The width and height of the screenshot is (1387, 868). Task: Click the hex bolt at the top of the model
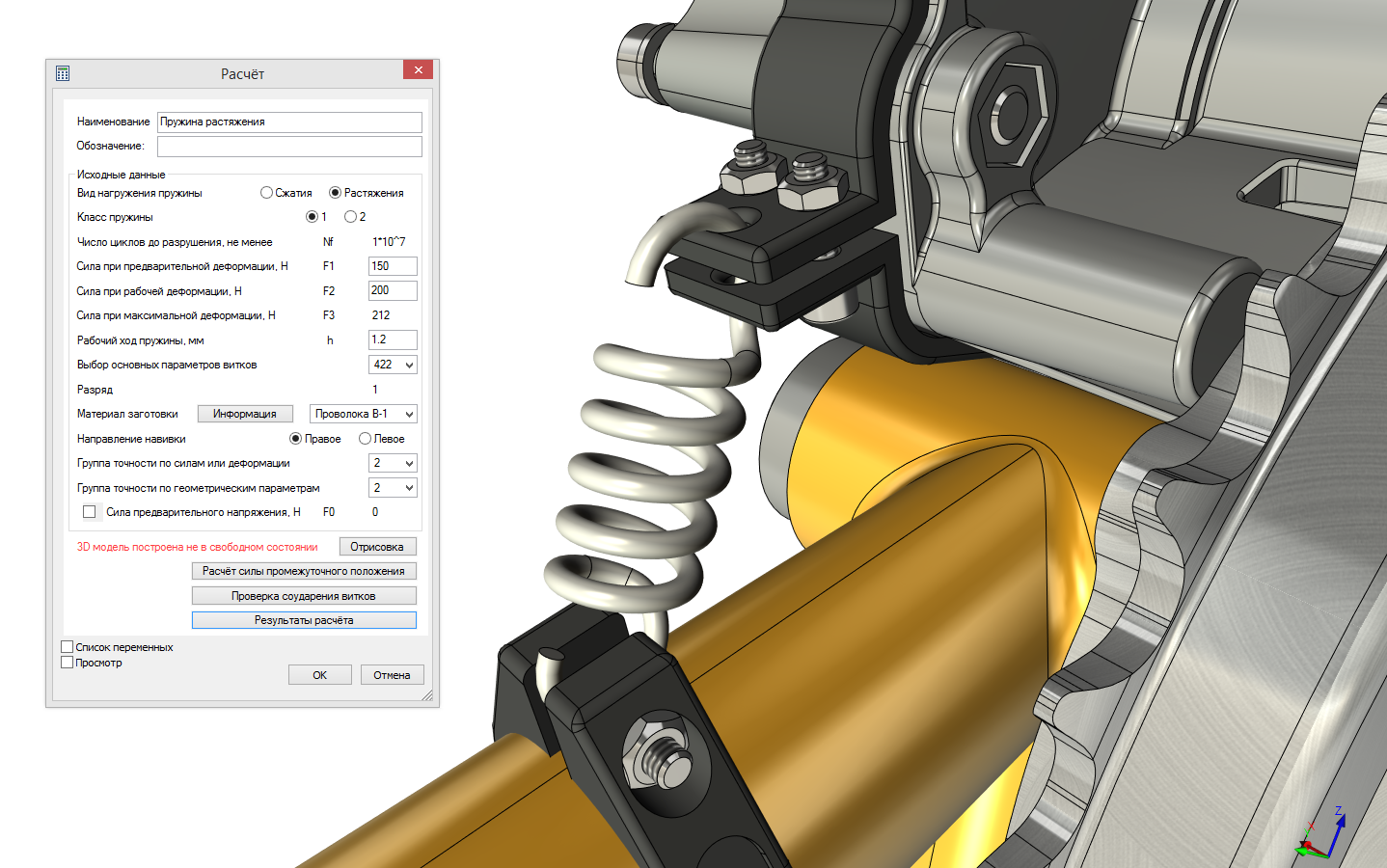(x=1011, y=114)
